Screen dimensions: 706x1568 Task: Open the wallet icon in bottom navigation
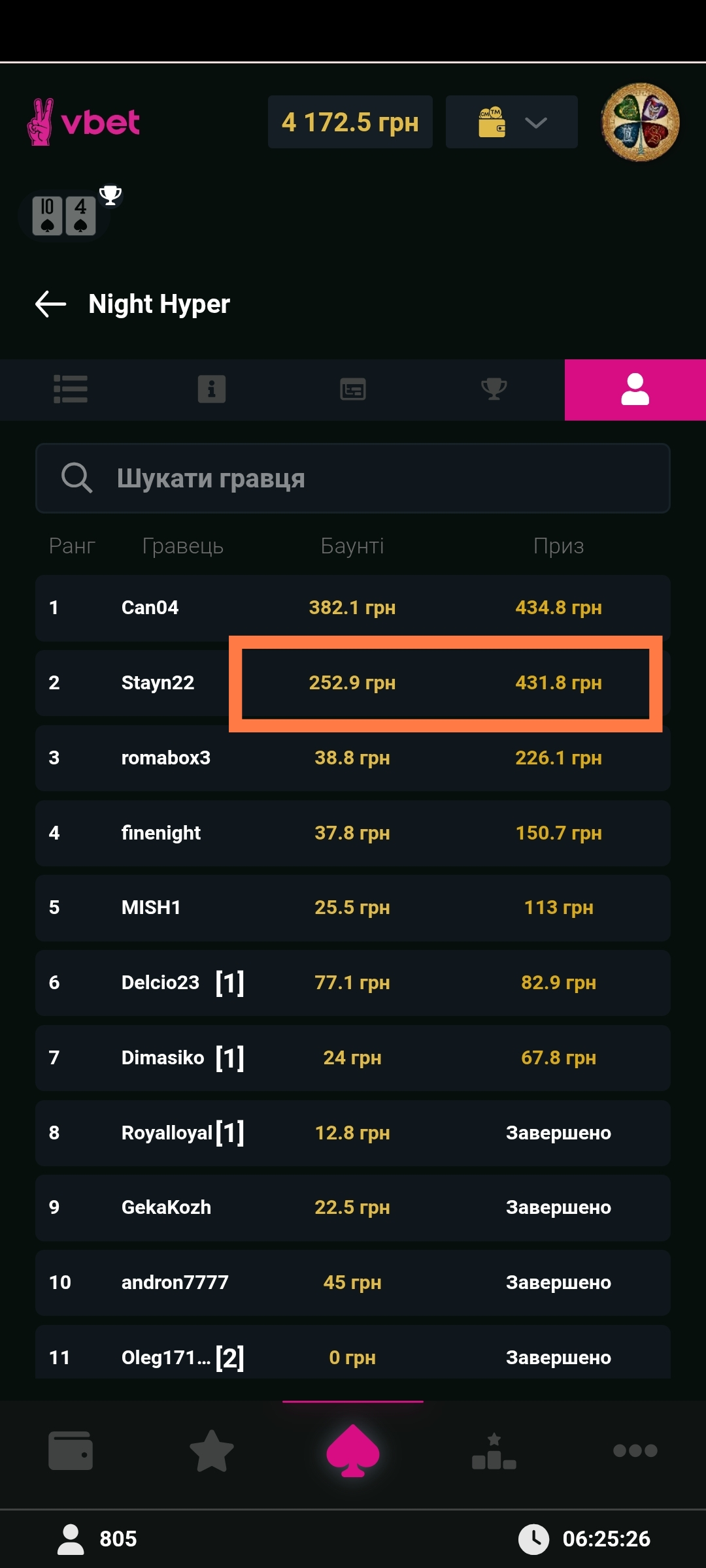pos(71,1450)
